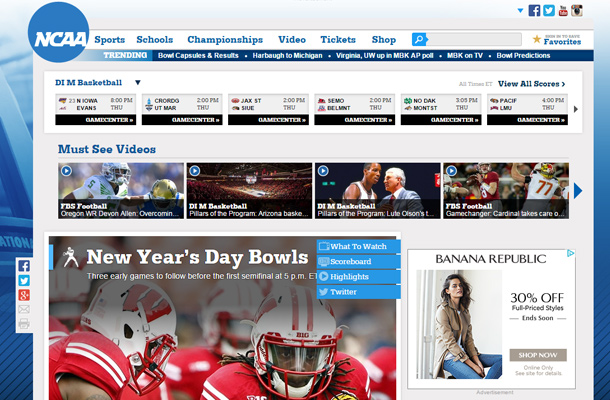Share by email from left sidebar
Screen dimensions: 610x400
(24, 310)
